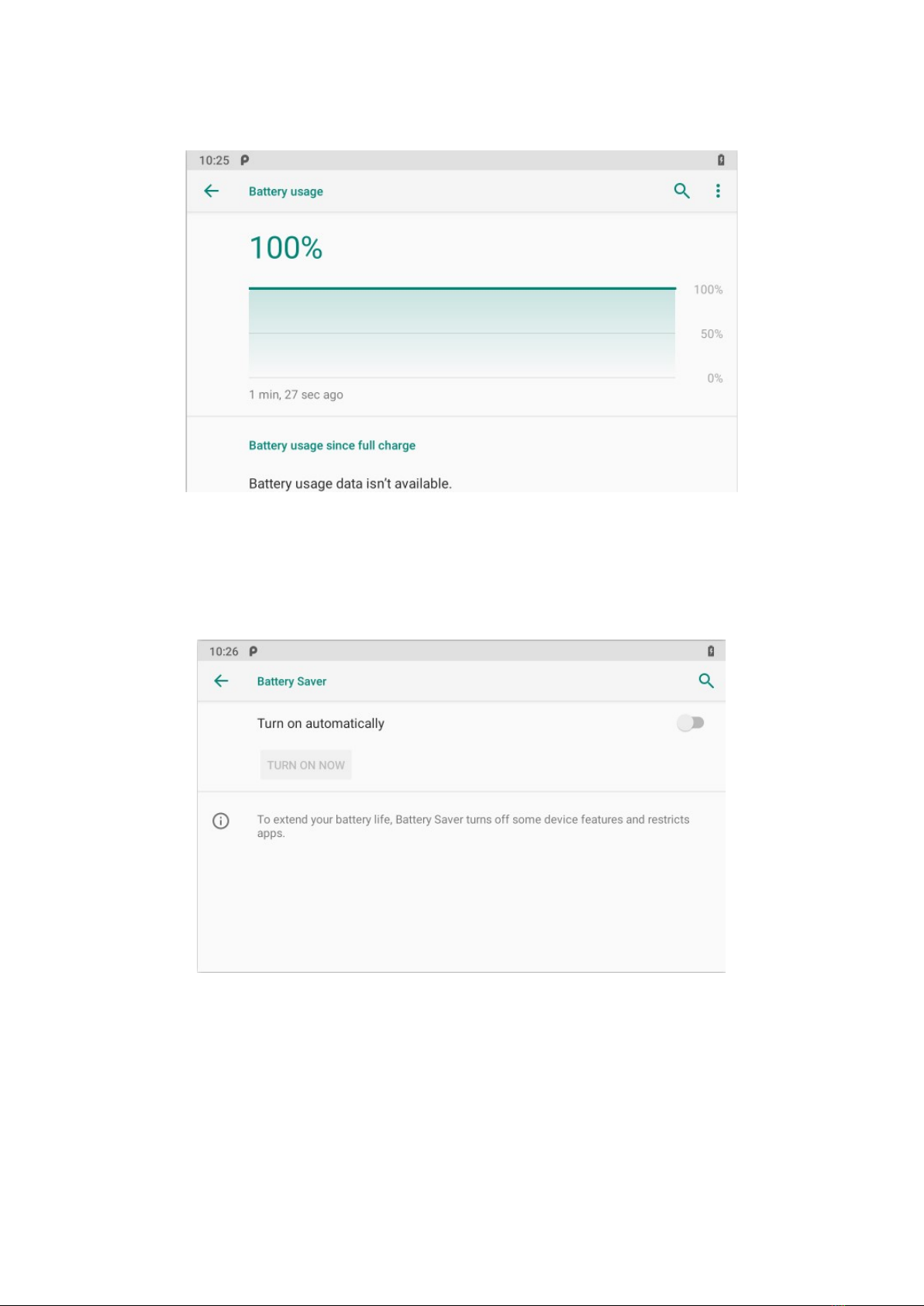Tap the 10:25 clock in status bar
The height and width of the screenshot is (1306, 924).
pyautogui.click(x=214, y=160)
